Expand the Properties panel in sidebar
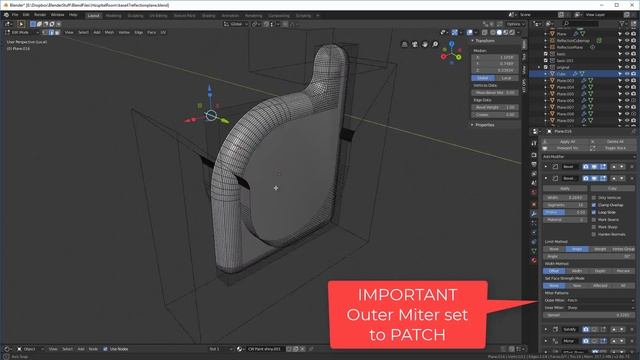This screenshot has height=360, width=640. coord(473,125)
